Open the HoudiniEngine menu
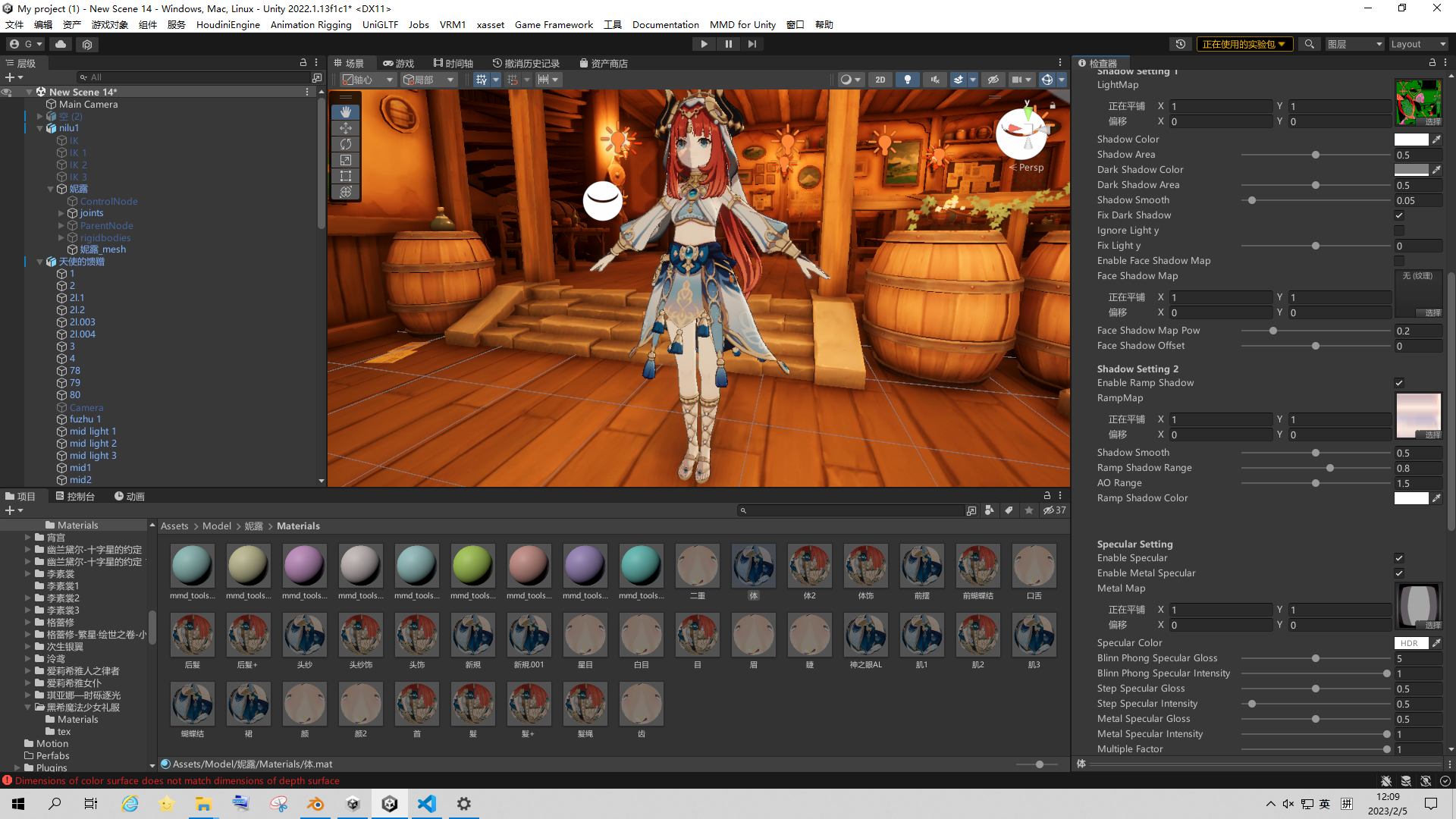The width and height of the screenshot is (1456, 819). 227,24
